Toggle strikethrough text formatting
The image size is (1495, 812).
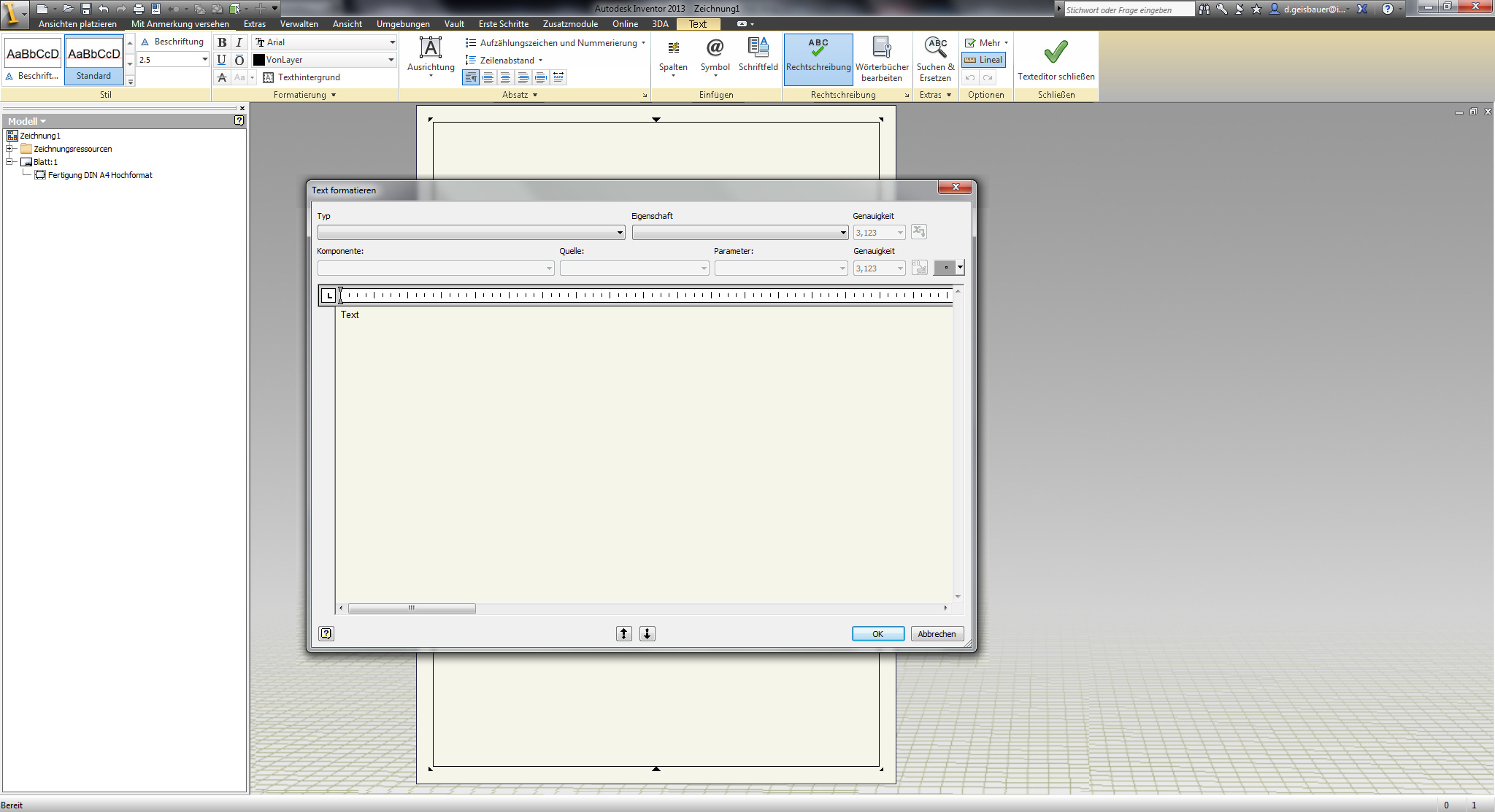tap(222, 77)
